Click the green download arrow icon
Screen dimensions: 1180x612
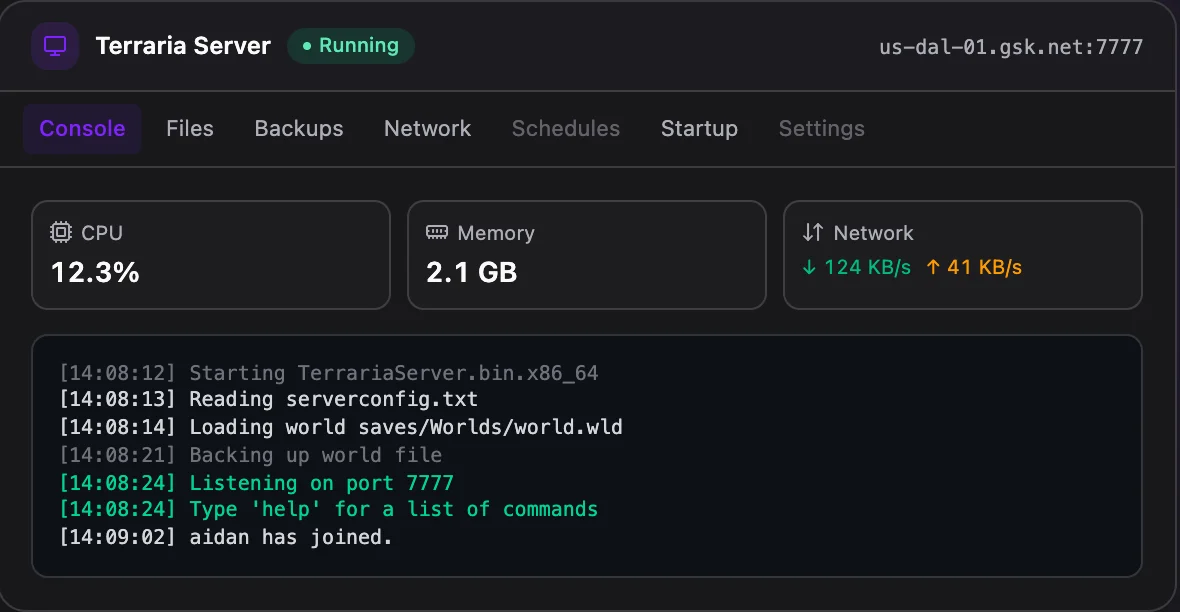click(x=809, y=267)
